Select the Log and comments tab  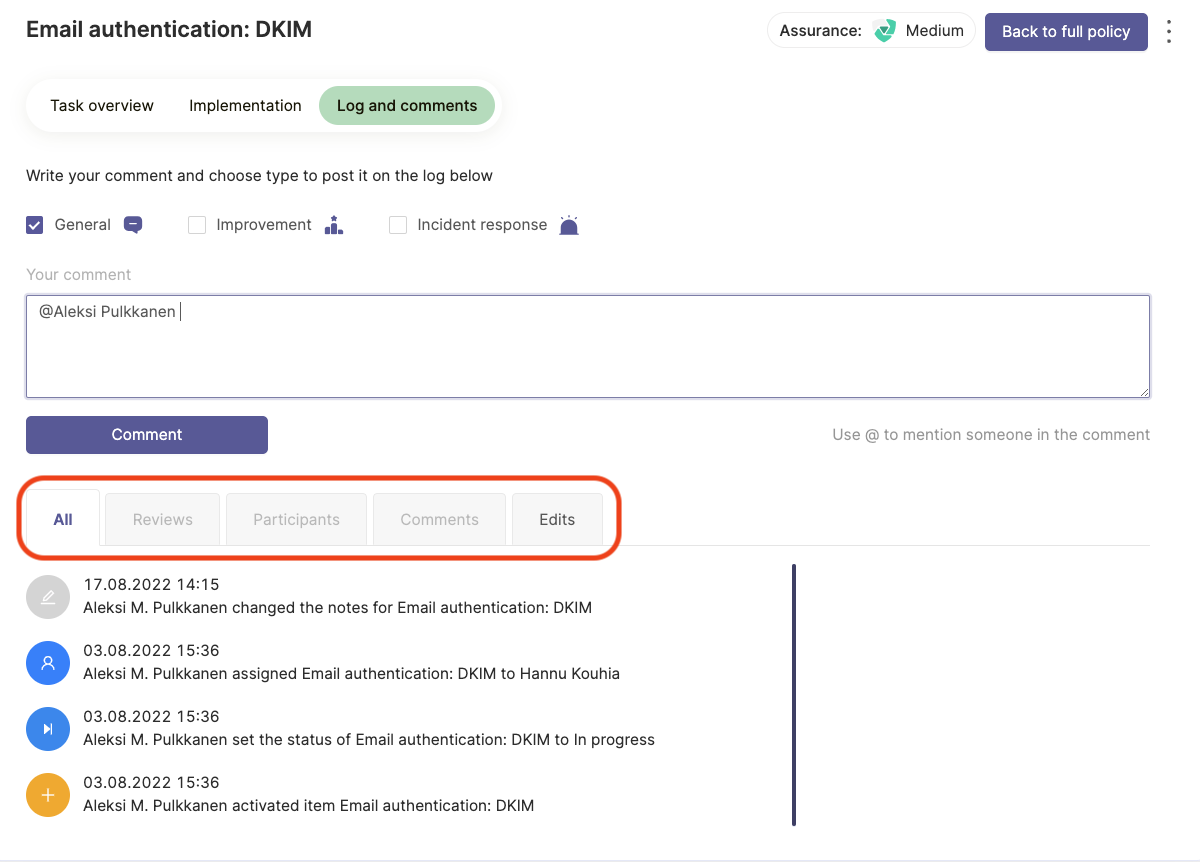(407, 106)
